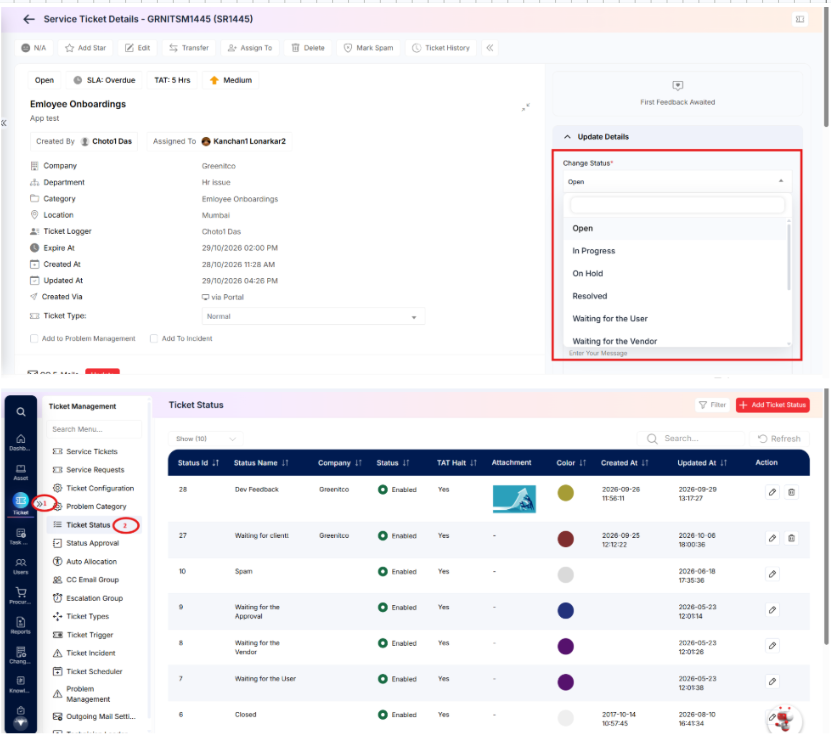Open Users module in the sidebar

[x=20, y=566]
